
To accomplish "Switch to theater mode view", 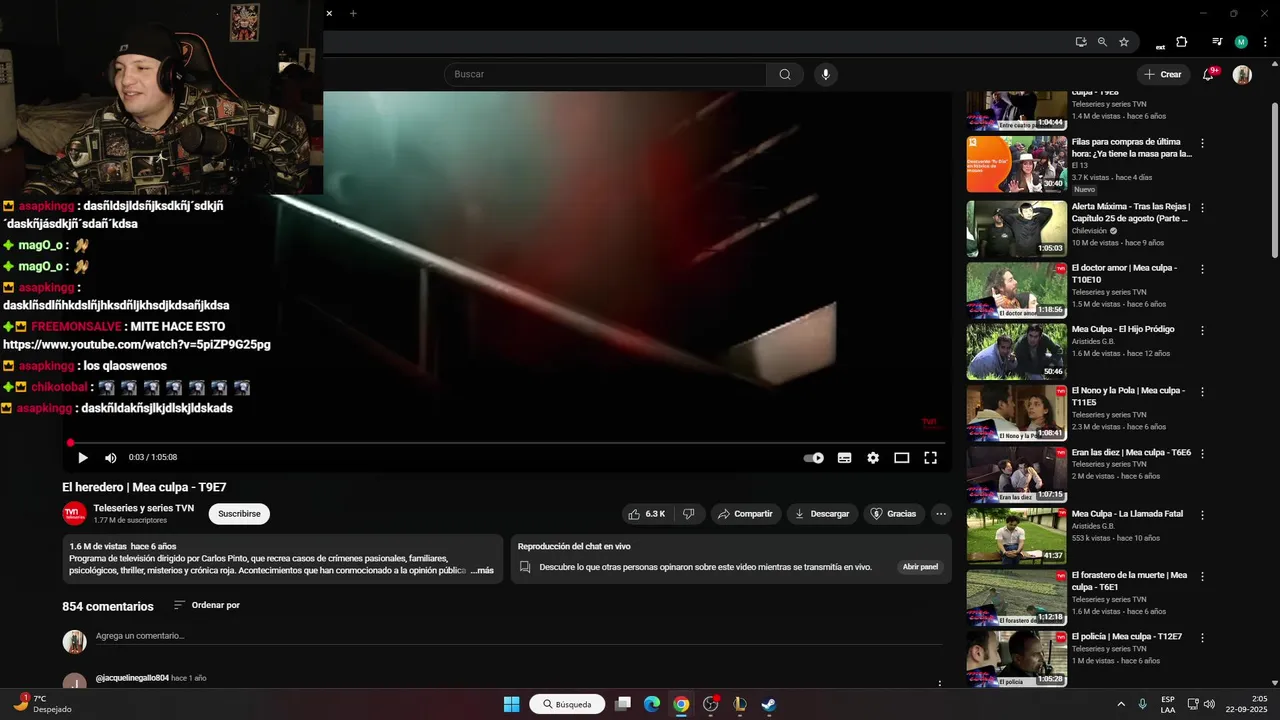I will (x=901, y=458).
